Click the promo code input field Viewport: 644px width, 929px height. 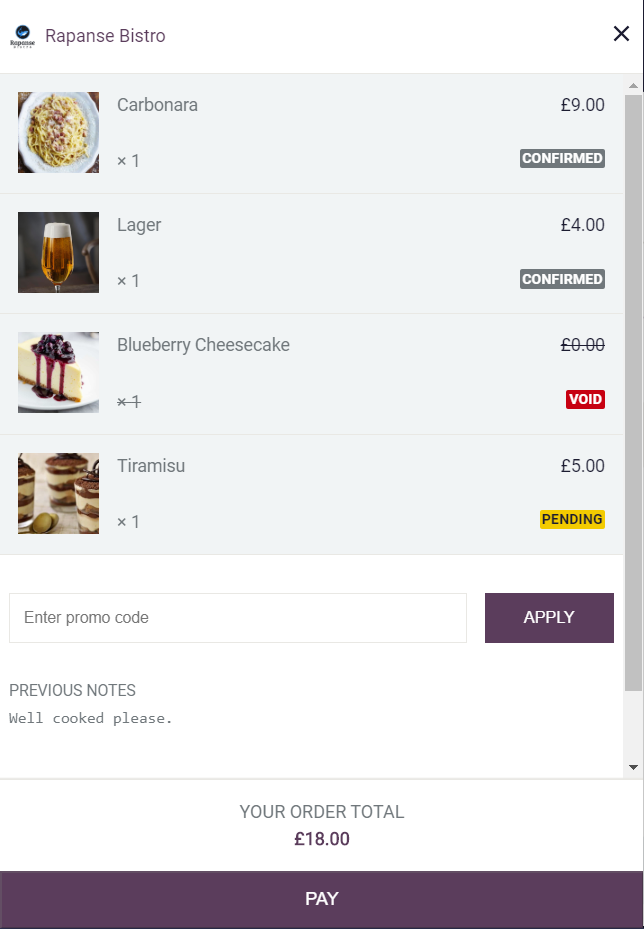[237, 618]
